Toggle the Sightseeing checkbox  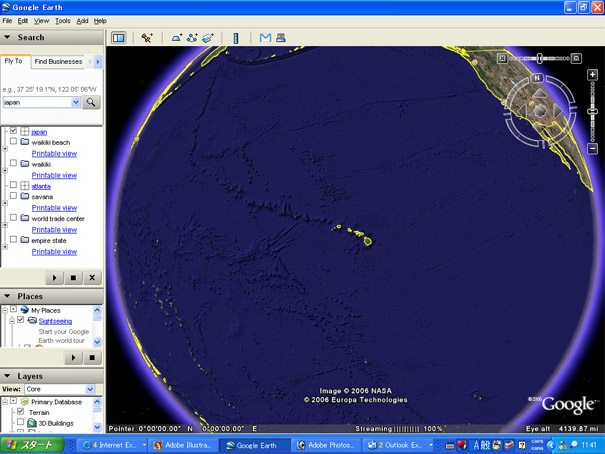pyautogui.click(x=21, y=320)
